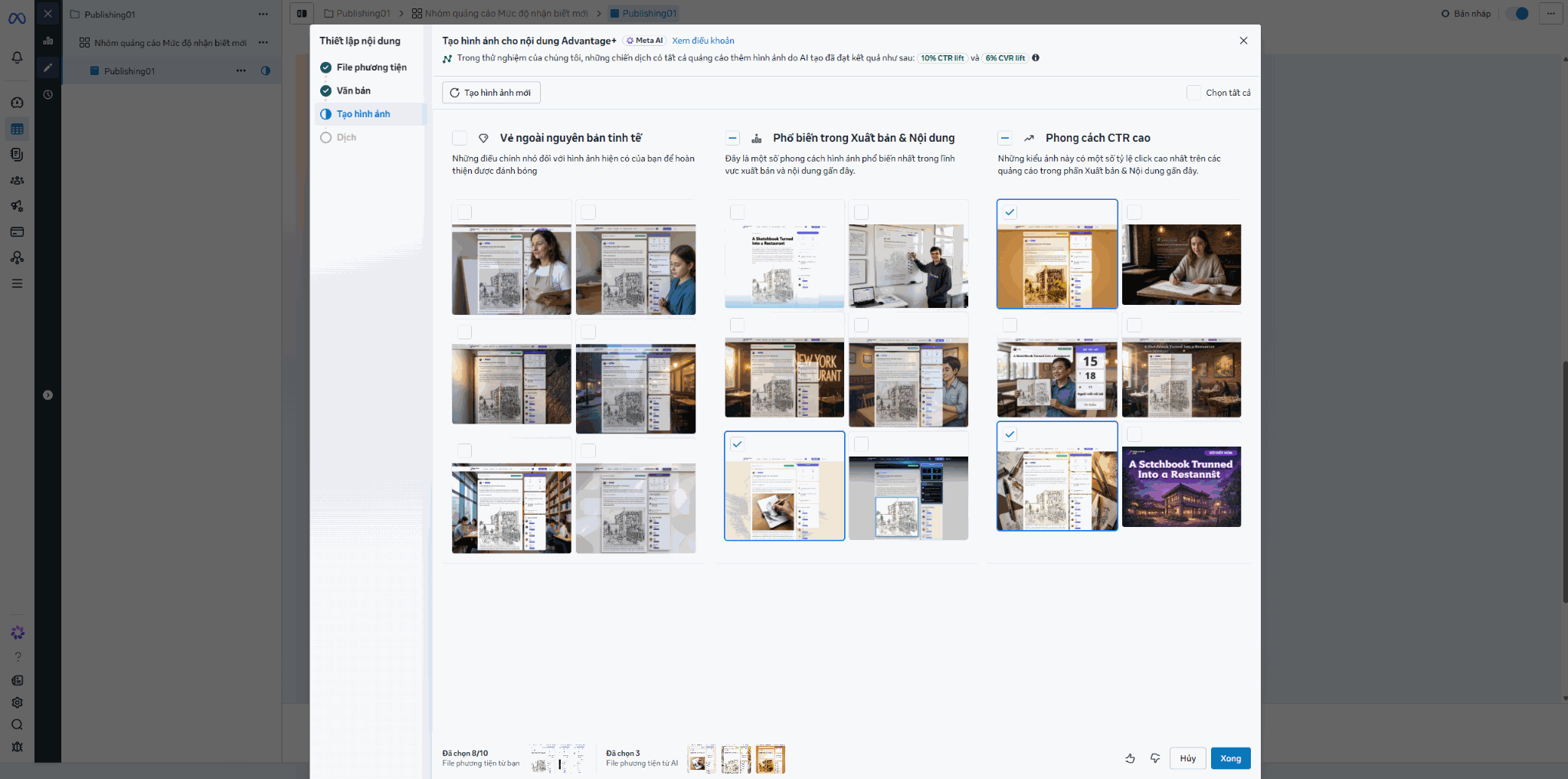The height and width of the screenshot is (779, 1568).
Task: Close the Advantage+ image dialog
Action: click(1243, 41)
